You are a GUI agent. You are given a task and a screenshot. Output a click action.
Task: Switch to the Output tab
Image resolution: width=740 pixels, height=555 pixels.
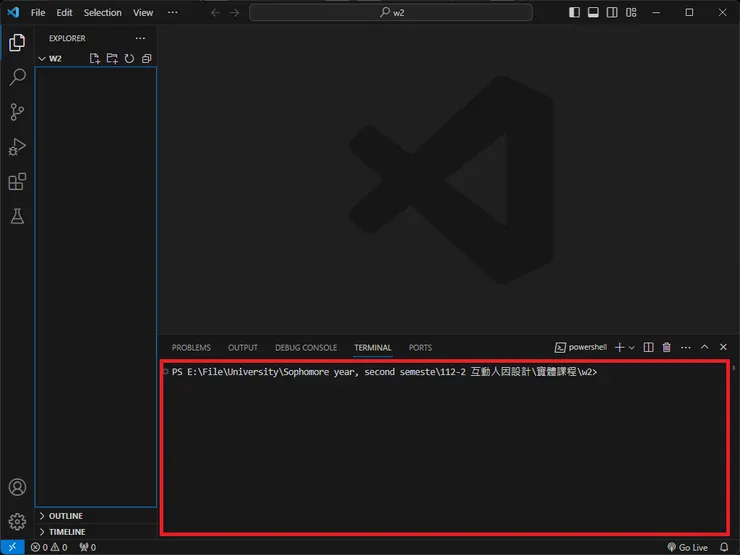[x=243, y=348]
